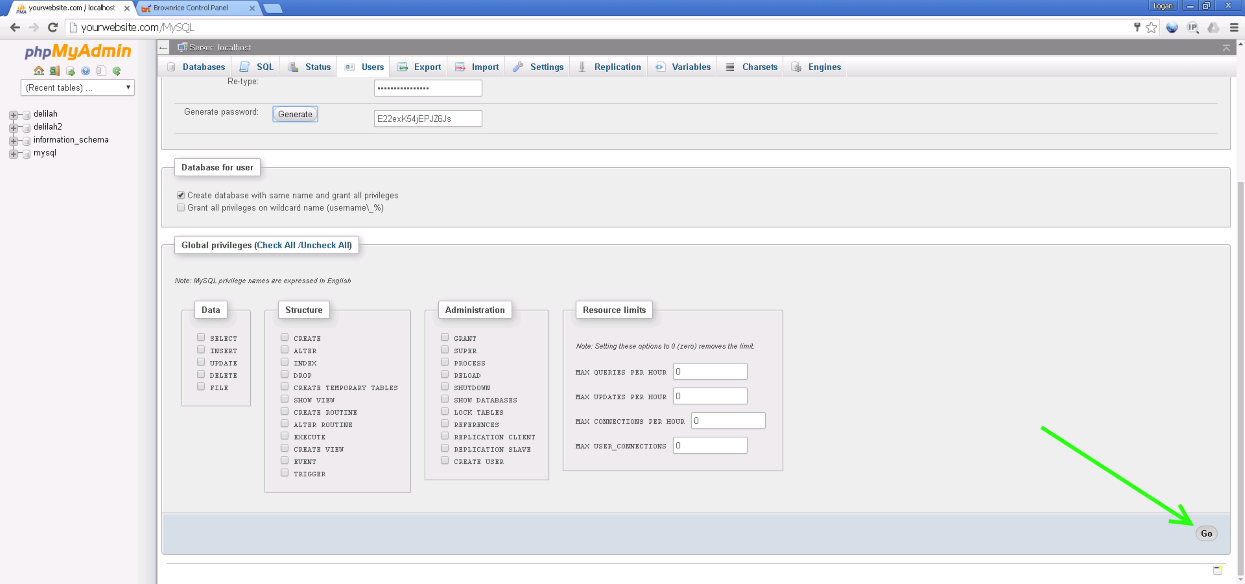Enable the TRIGGER privilege checkbox
This screenshot has width=1245, height=584.
pos(285,473)
